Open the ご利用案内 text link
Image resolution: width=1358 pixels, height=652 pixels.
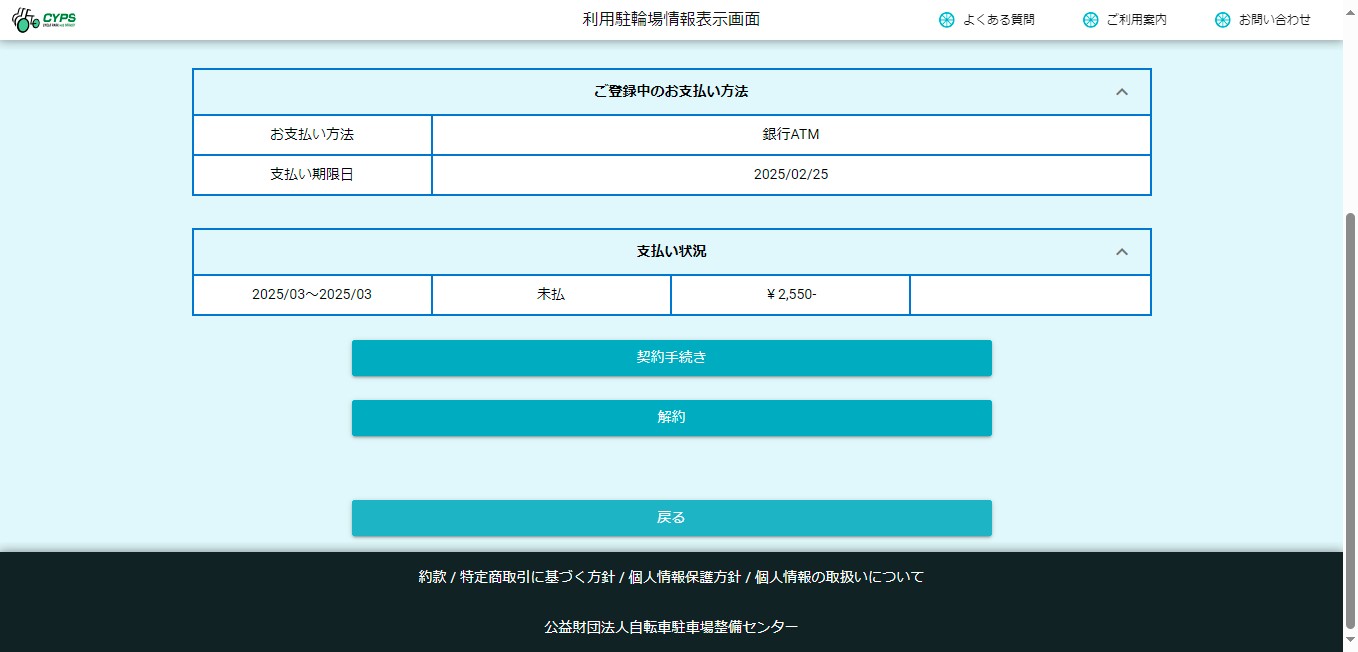[x=1136, y=20]
